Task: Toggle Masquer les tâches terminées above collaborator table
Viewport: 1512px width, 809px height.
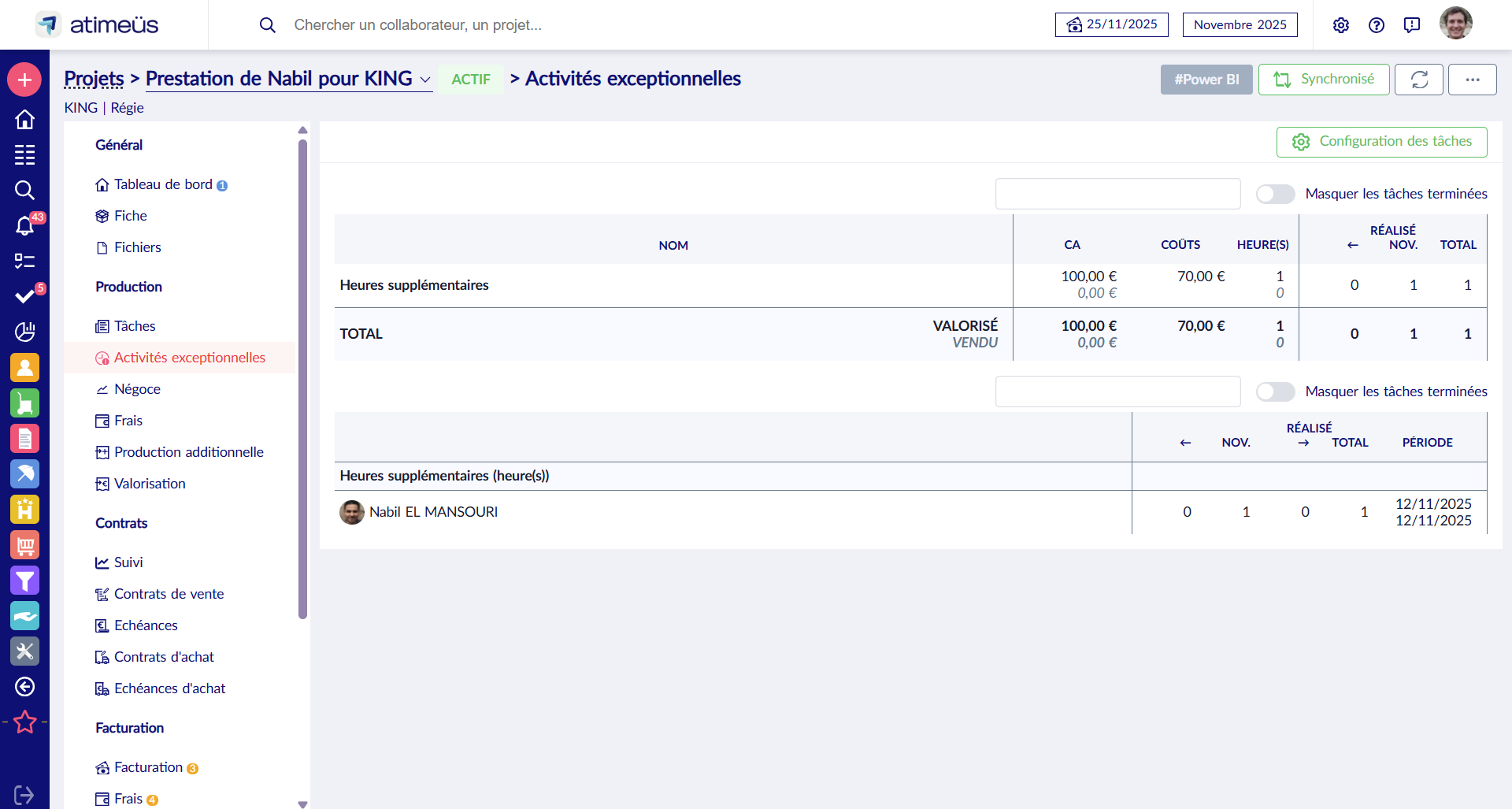Action: coord(1276,392)
